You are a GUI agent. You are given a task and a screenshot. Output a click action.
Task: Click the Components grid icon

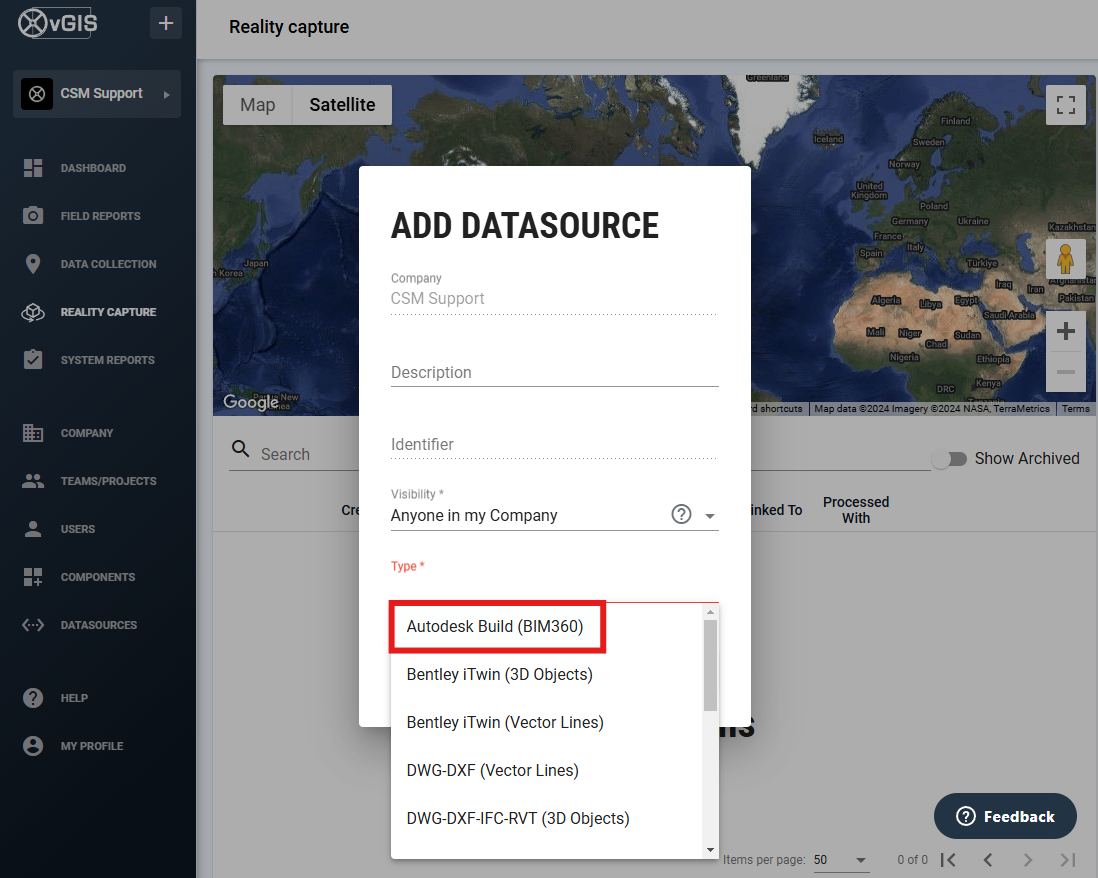click(33, 577)
